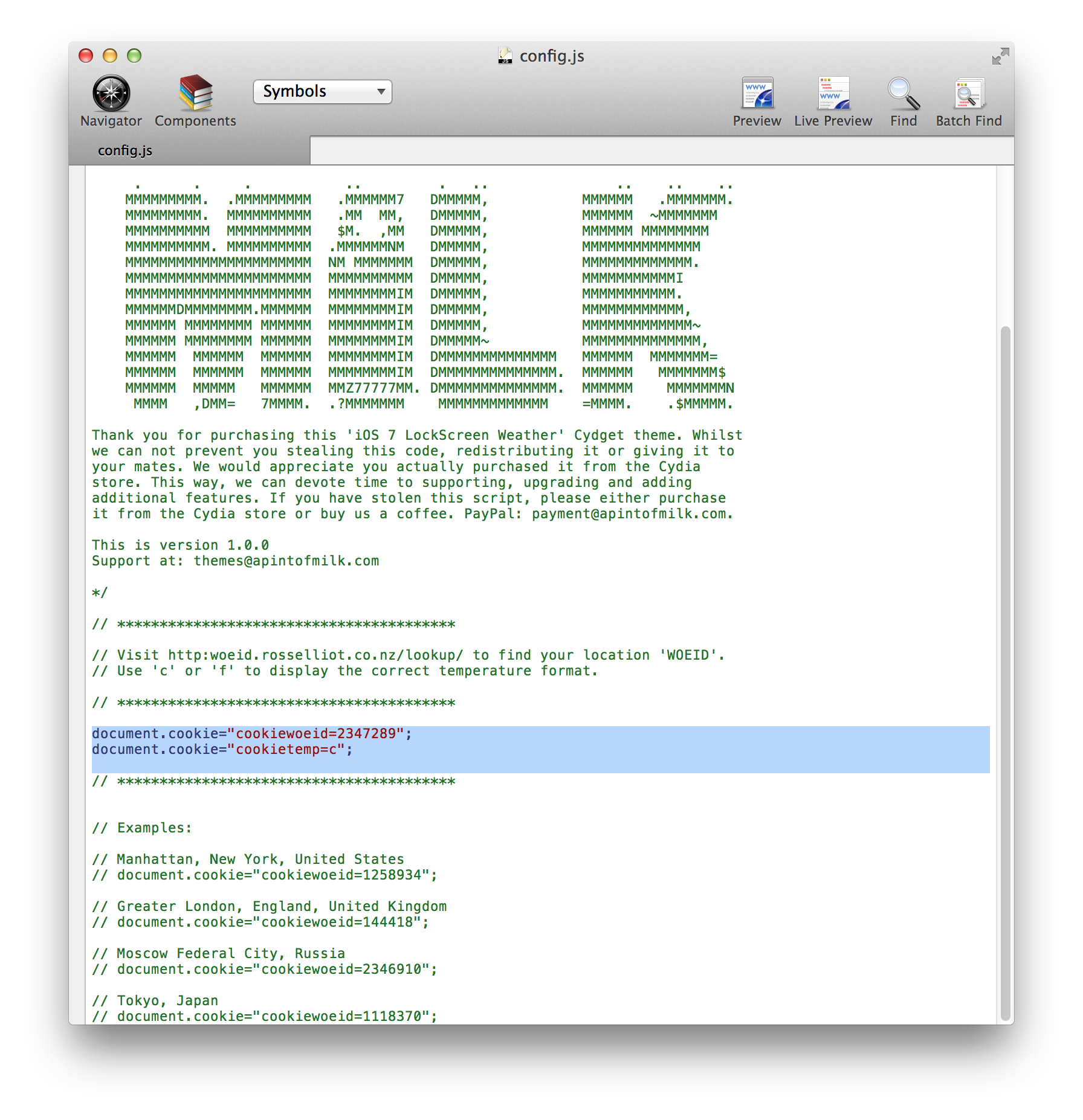
Task: Click the 'This is version 1.0.0' line
Action: pos(180,545)
